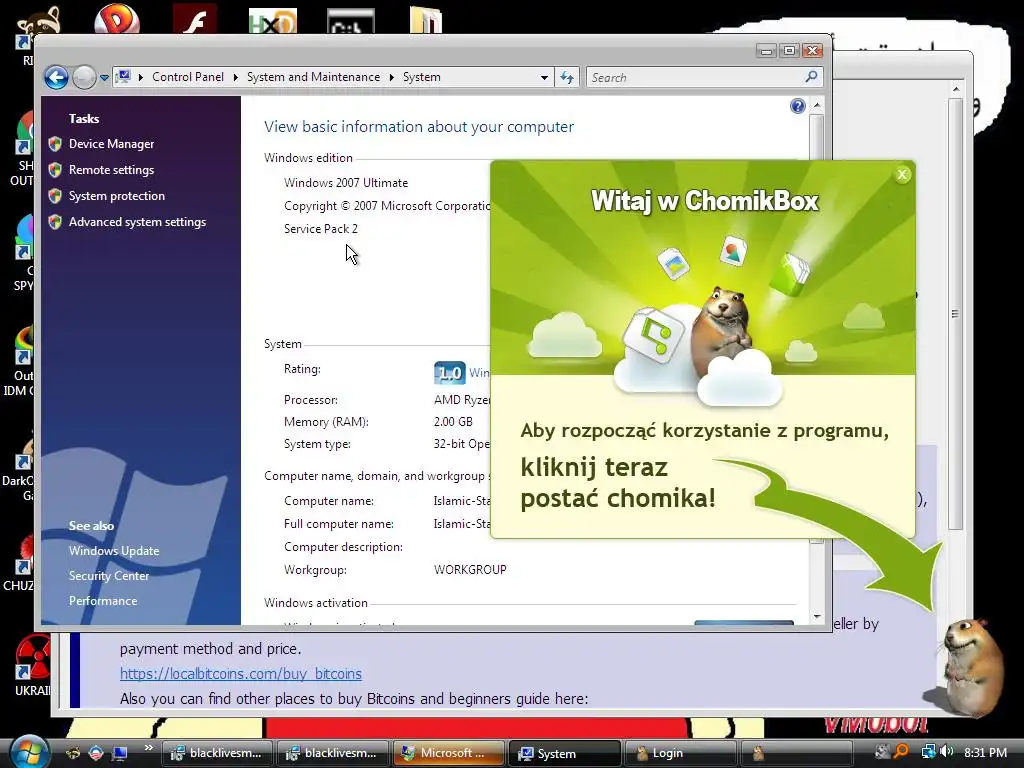This screenshot has width=1024, height=768.
Task: Switch to Login taskbar button
Action: (680, 753)
